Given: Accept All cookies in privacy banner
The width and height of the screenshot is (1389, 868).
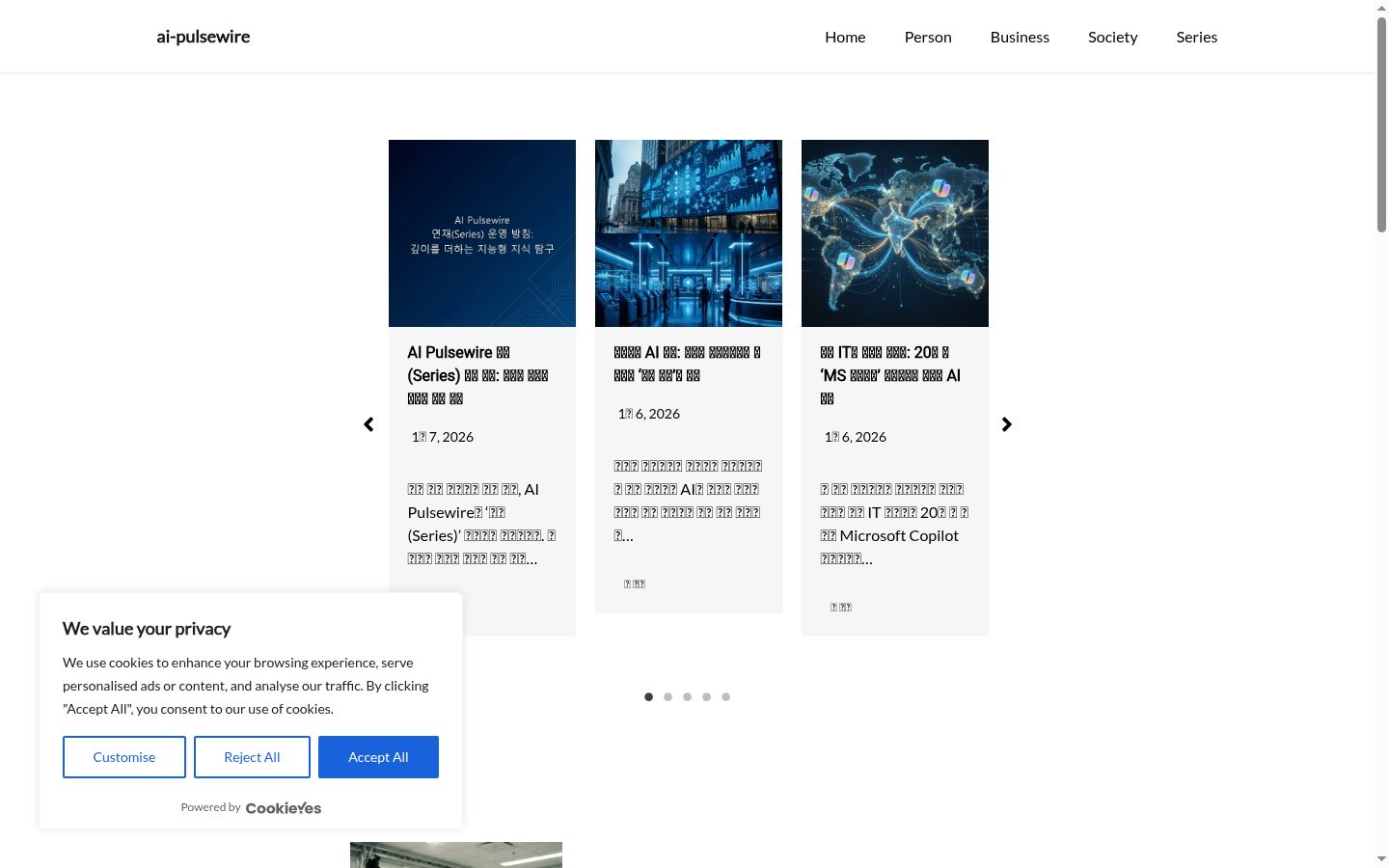Looking at the screenshot, I should pyautogui.click(x=378, y=757).
